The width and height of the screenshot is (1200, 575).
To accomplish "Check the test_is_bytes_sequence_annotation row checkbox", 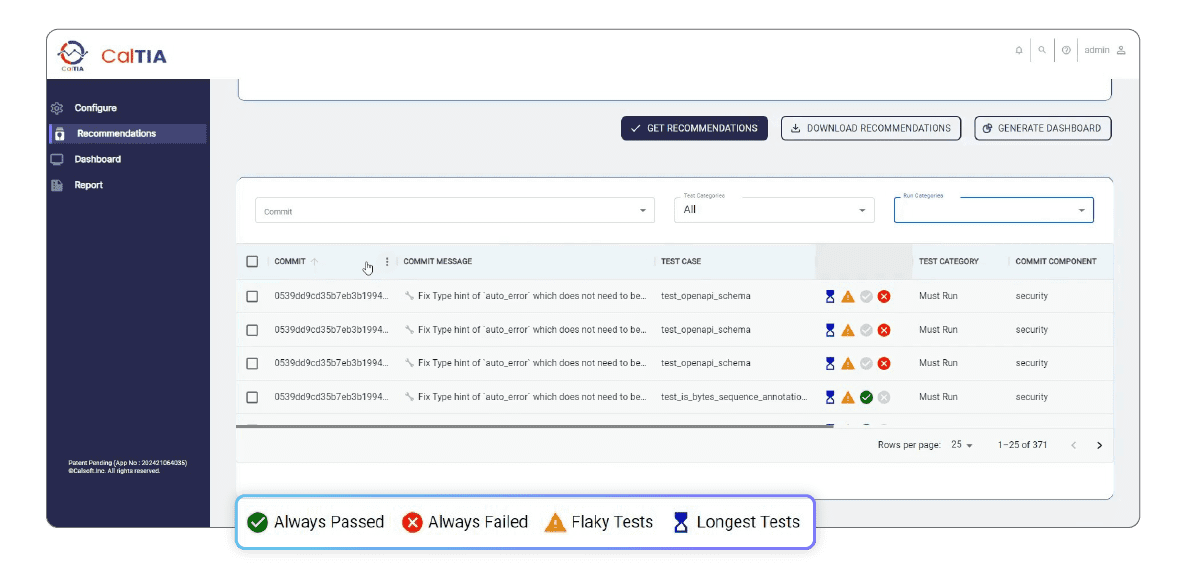I will pyautogui.click(x=252, y=397).
